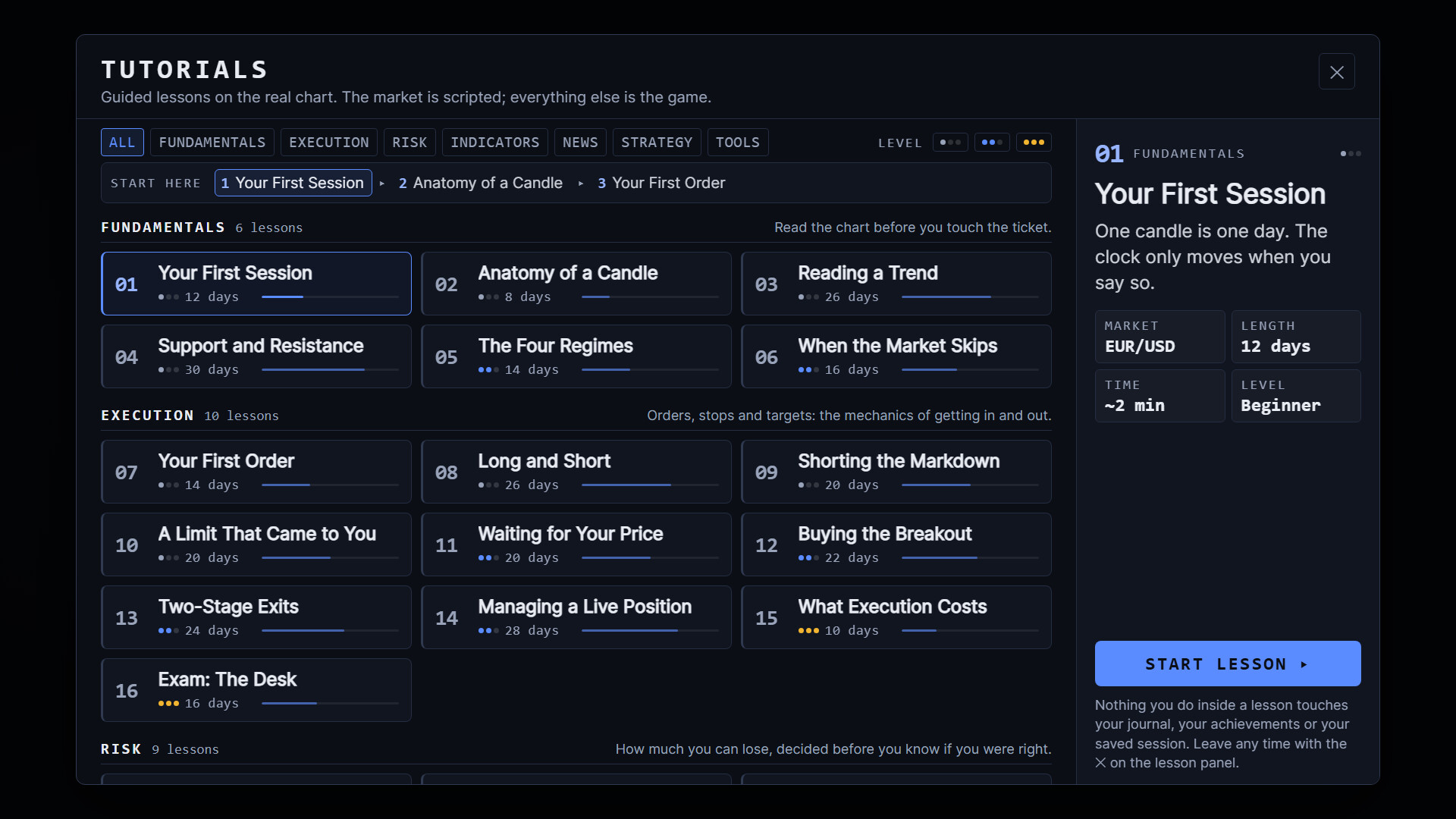Click the FUNDAMENTALS section heading

[163, 227]
